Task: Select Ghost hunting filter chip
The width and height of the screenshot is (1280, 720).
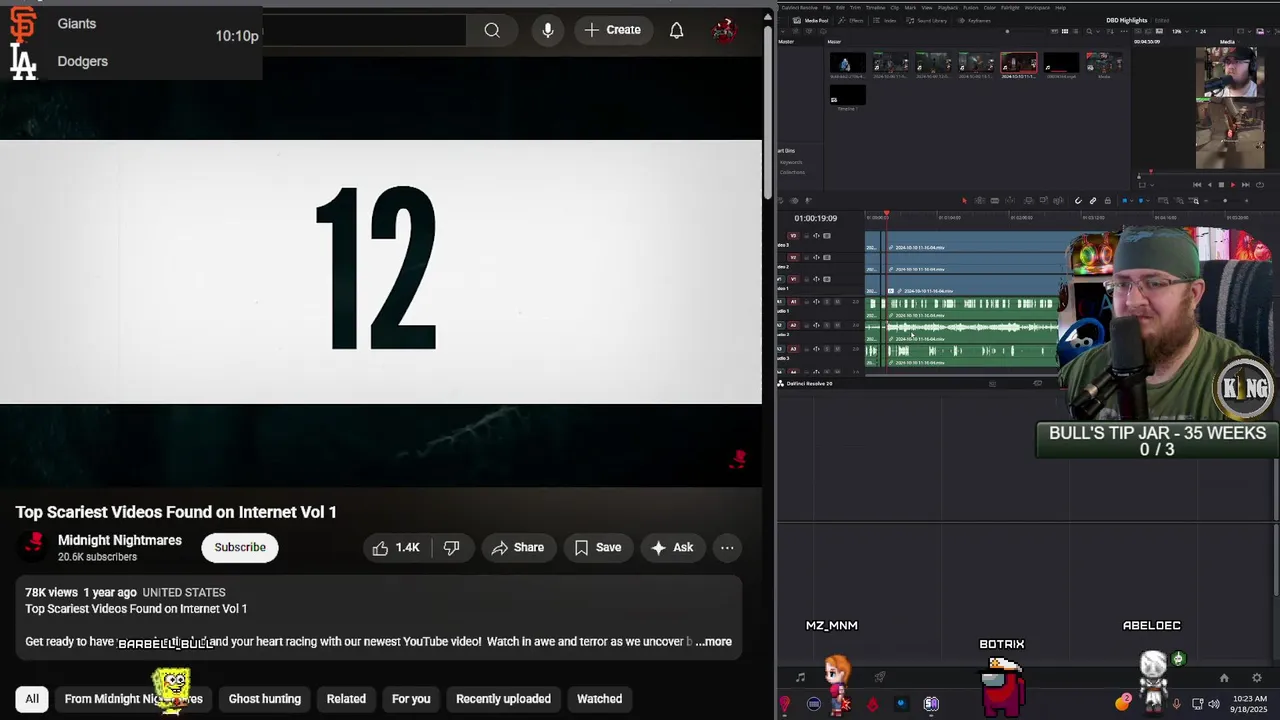Action: [x=265, y=699]
